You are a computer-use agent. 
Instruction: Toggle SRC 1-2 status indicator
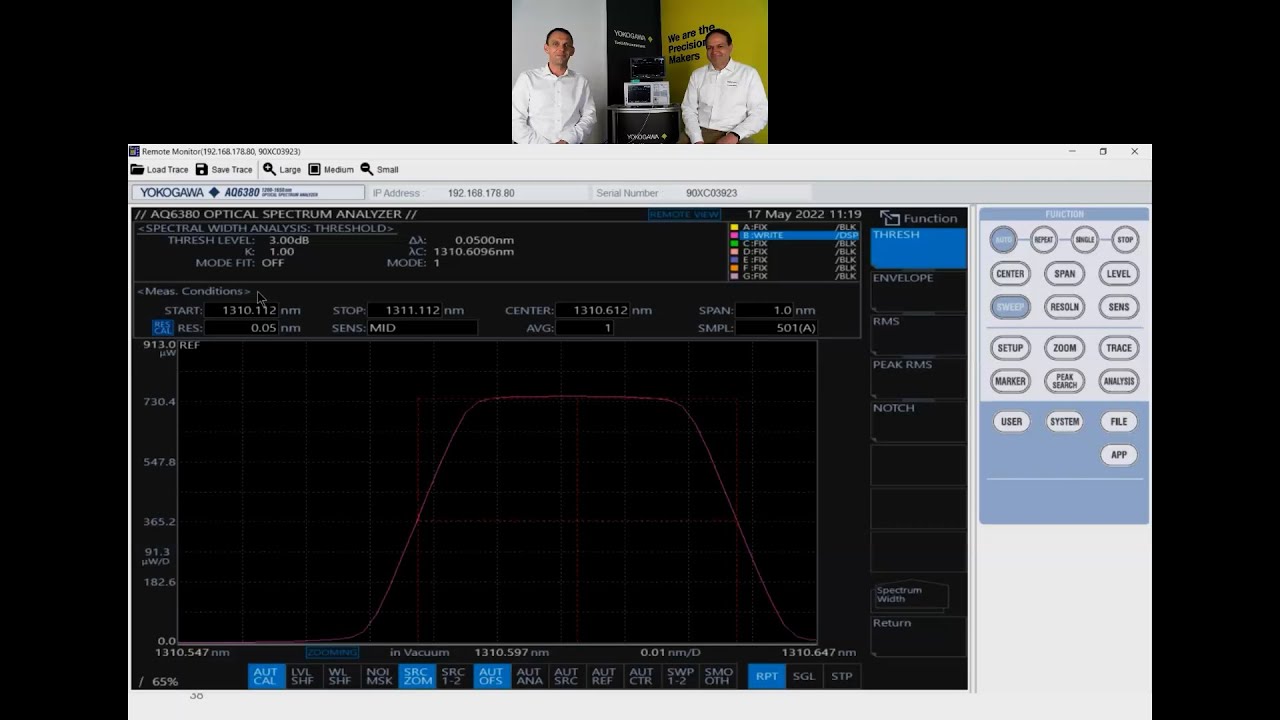[x=453, y=677]
